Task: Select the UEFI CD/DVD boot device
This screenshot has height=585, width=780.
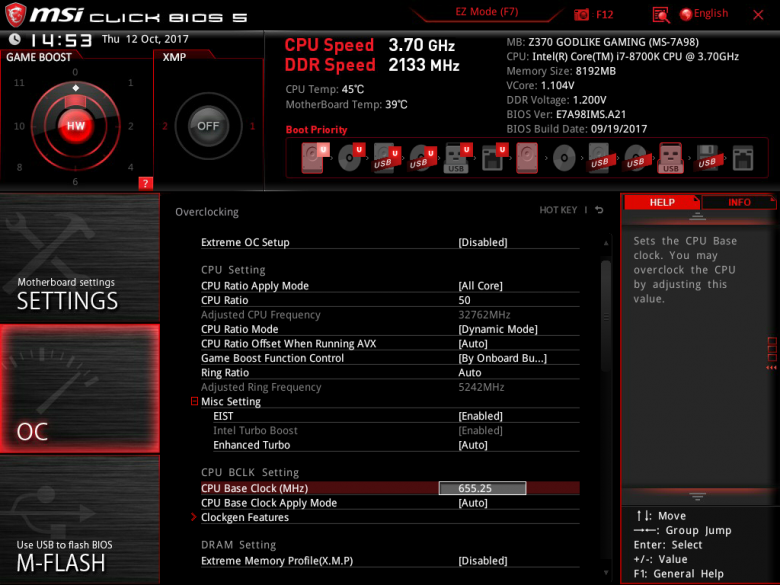Action: point(350,158)
